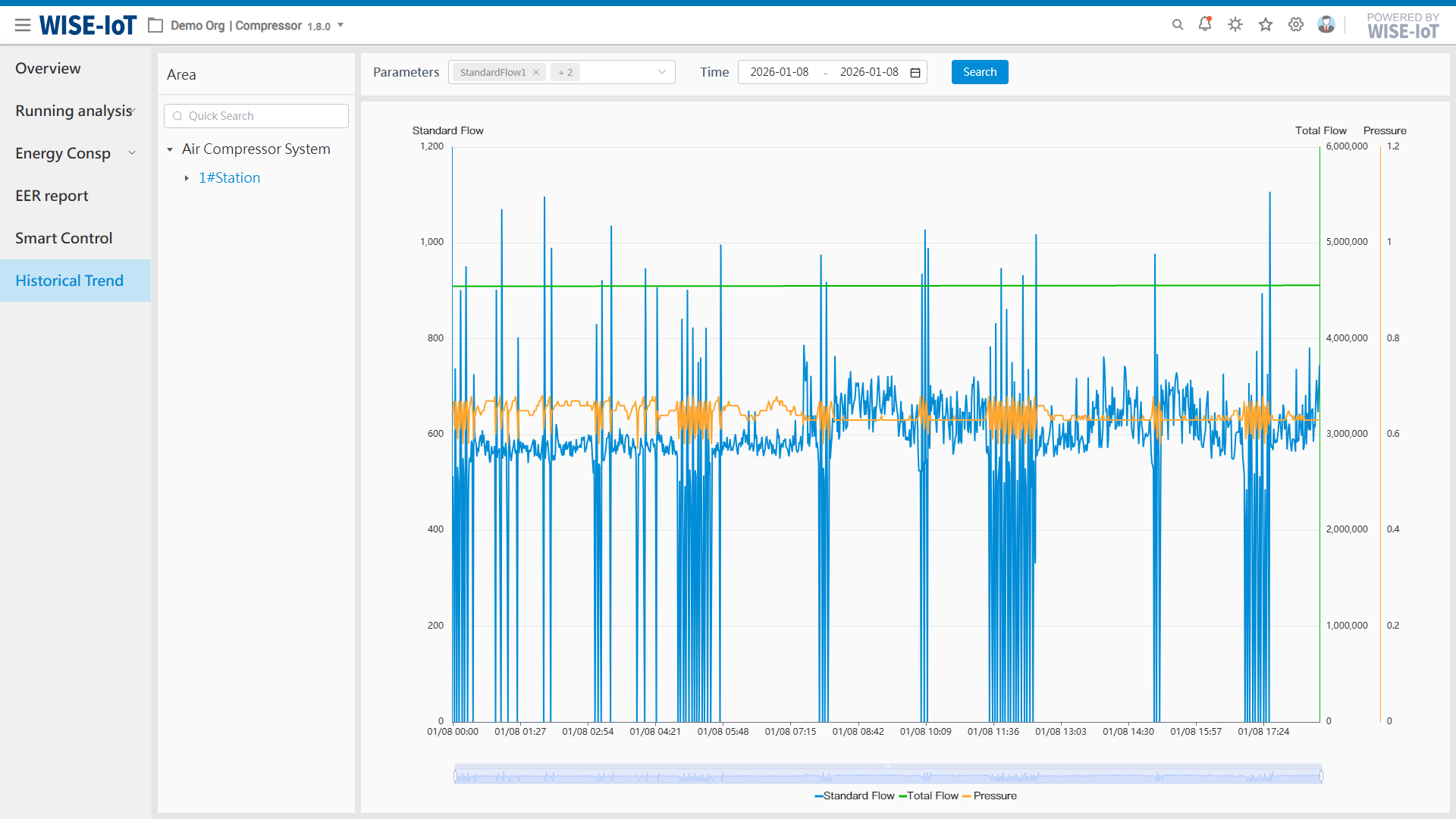
Task: Open the Demo Org Compressor version dropdown
Action: (x=340, y=25)
